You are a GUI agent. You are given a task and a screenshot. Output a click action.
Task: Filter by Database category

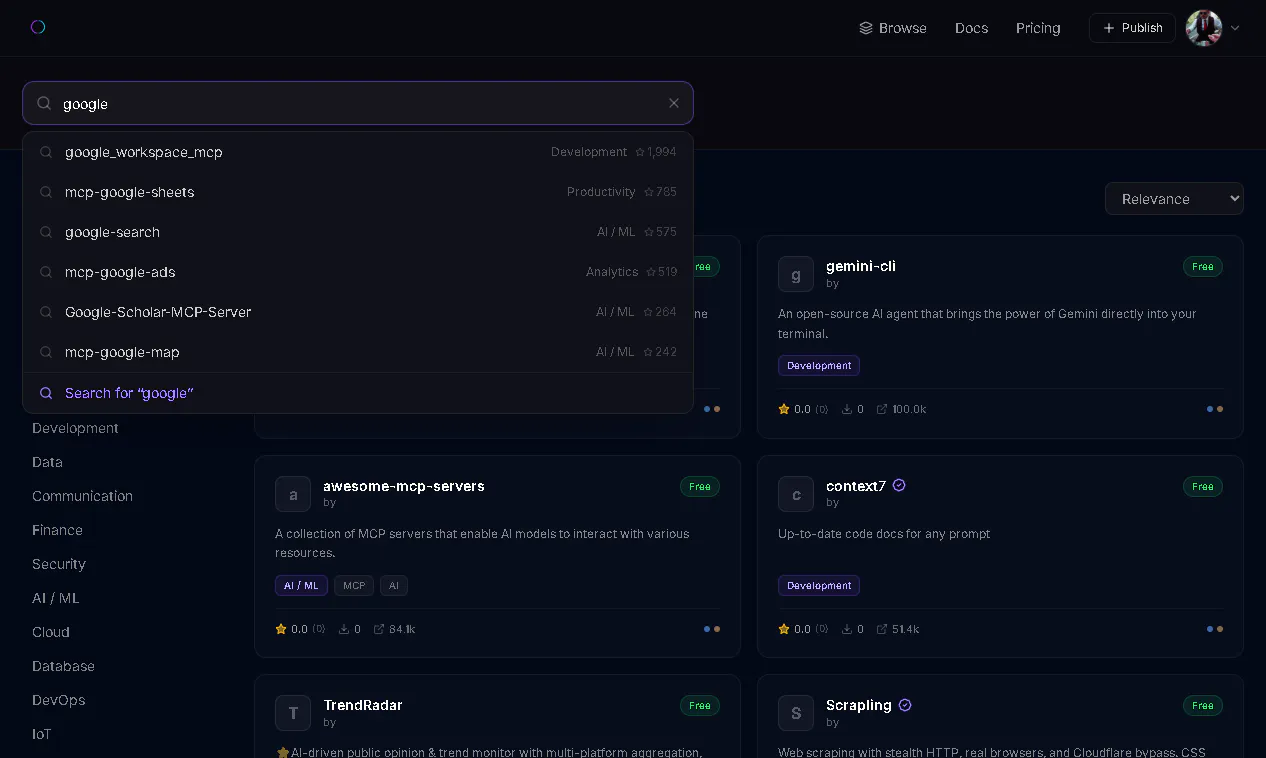click(x=63, y=666)
